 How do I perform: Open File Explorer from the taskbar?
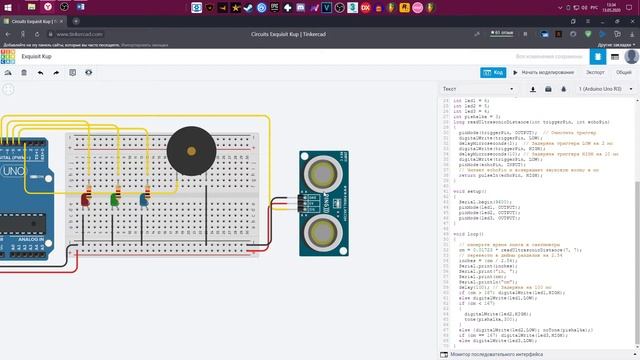[x=31, y=7]
